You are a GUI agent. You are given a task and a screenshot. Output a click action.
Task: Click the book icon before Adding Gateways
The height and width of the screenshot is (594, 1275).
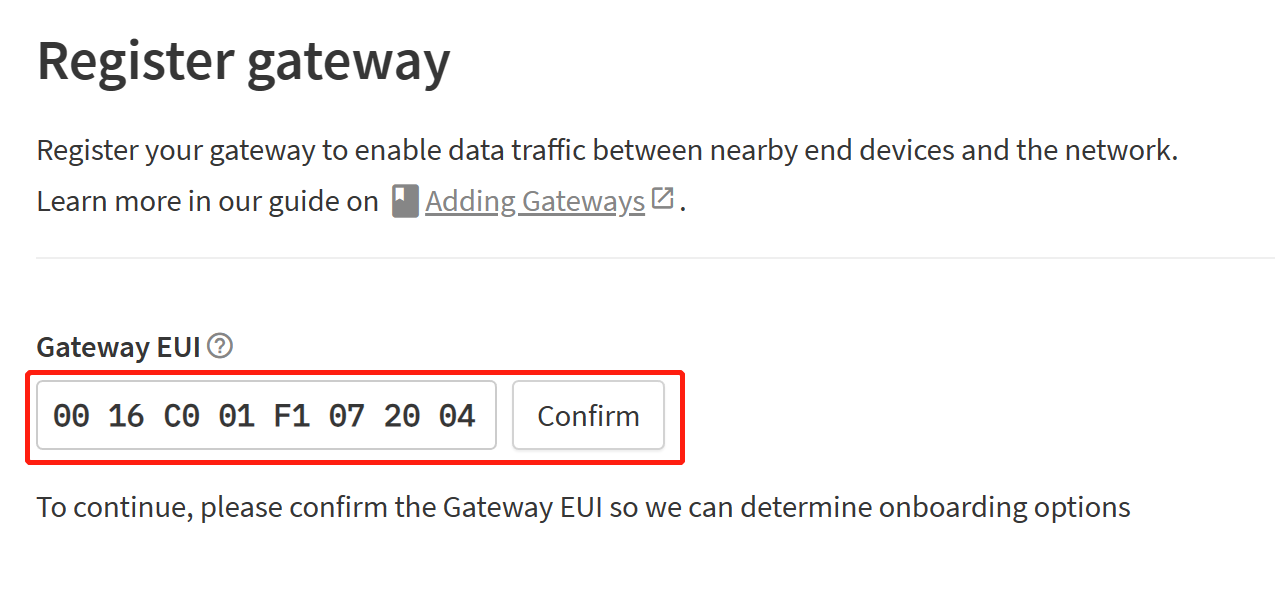tap(405, 201)
